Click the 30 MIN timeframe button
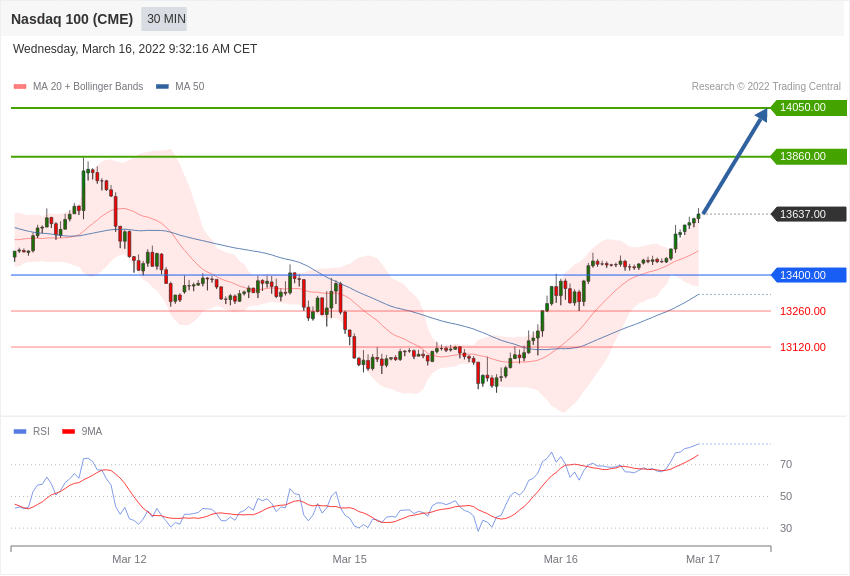 coord(164,19)
